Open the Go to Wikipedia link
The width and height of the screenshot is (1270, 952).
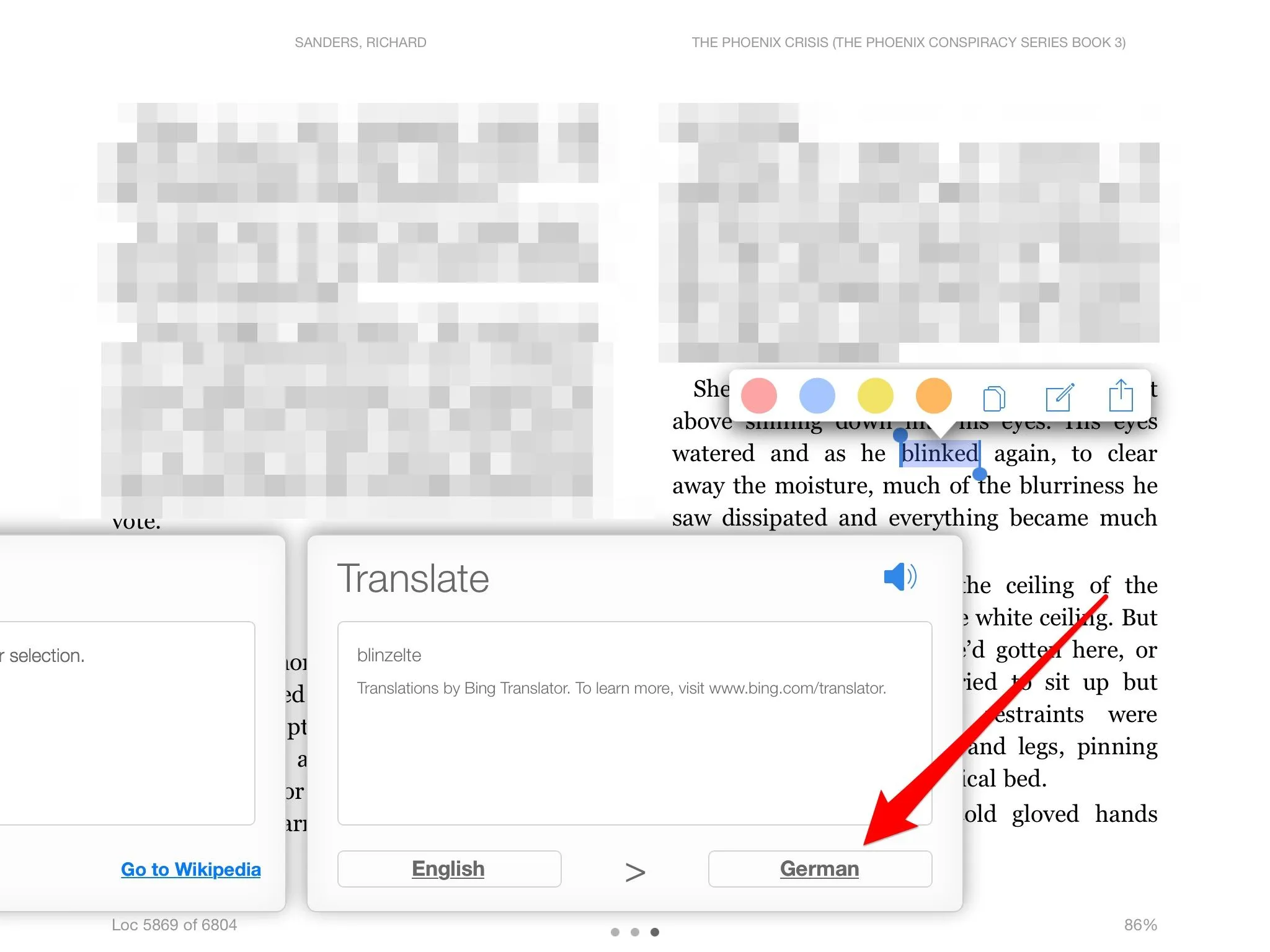(190, 869)
